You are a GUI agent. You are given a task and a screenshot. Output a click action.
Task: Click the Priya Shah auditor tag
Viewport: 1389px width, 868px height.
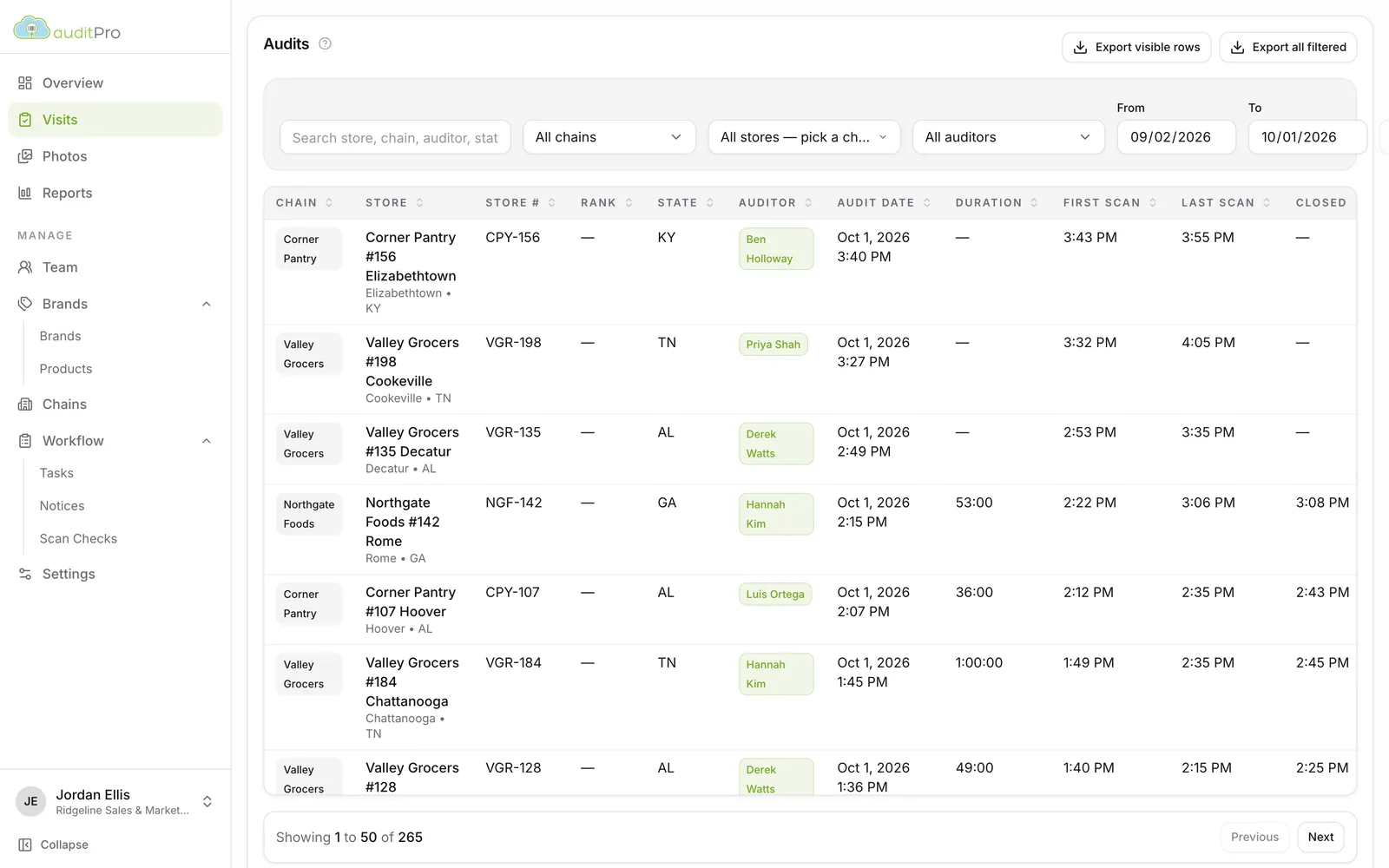coord(773,345)
